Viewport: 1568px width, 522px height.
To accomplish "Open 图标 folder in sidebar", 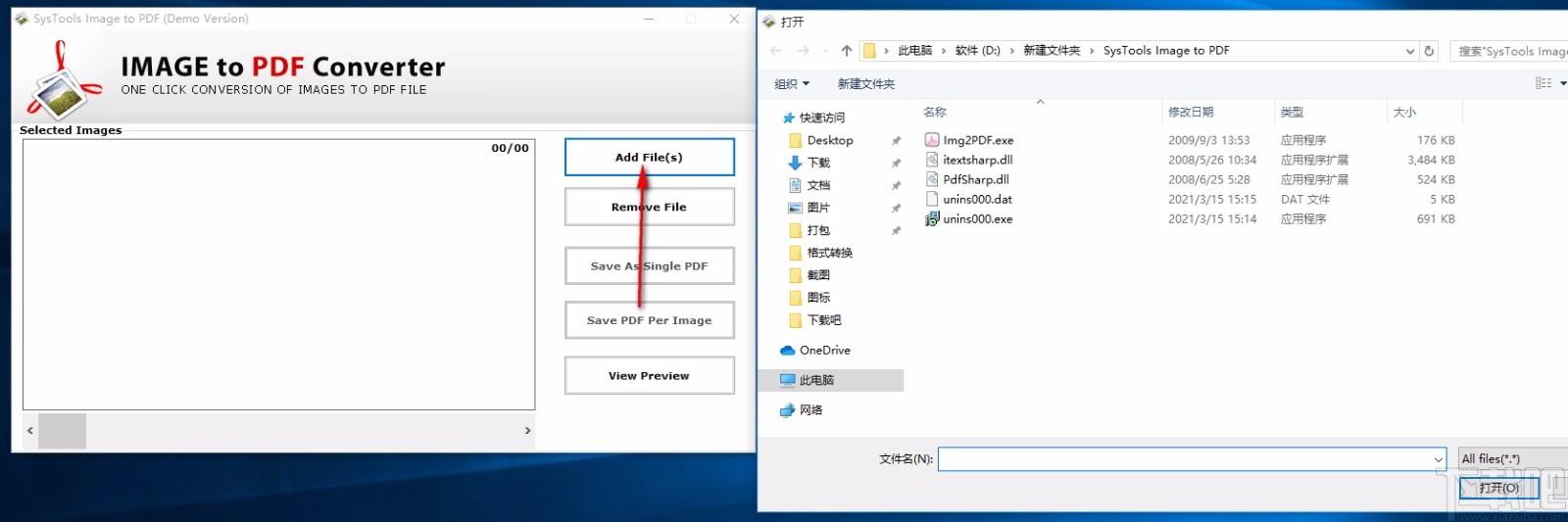I will (x=818, y=298).
